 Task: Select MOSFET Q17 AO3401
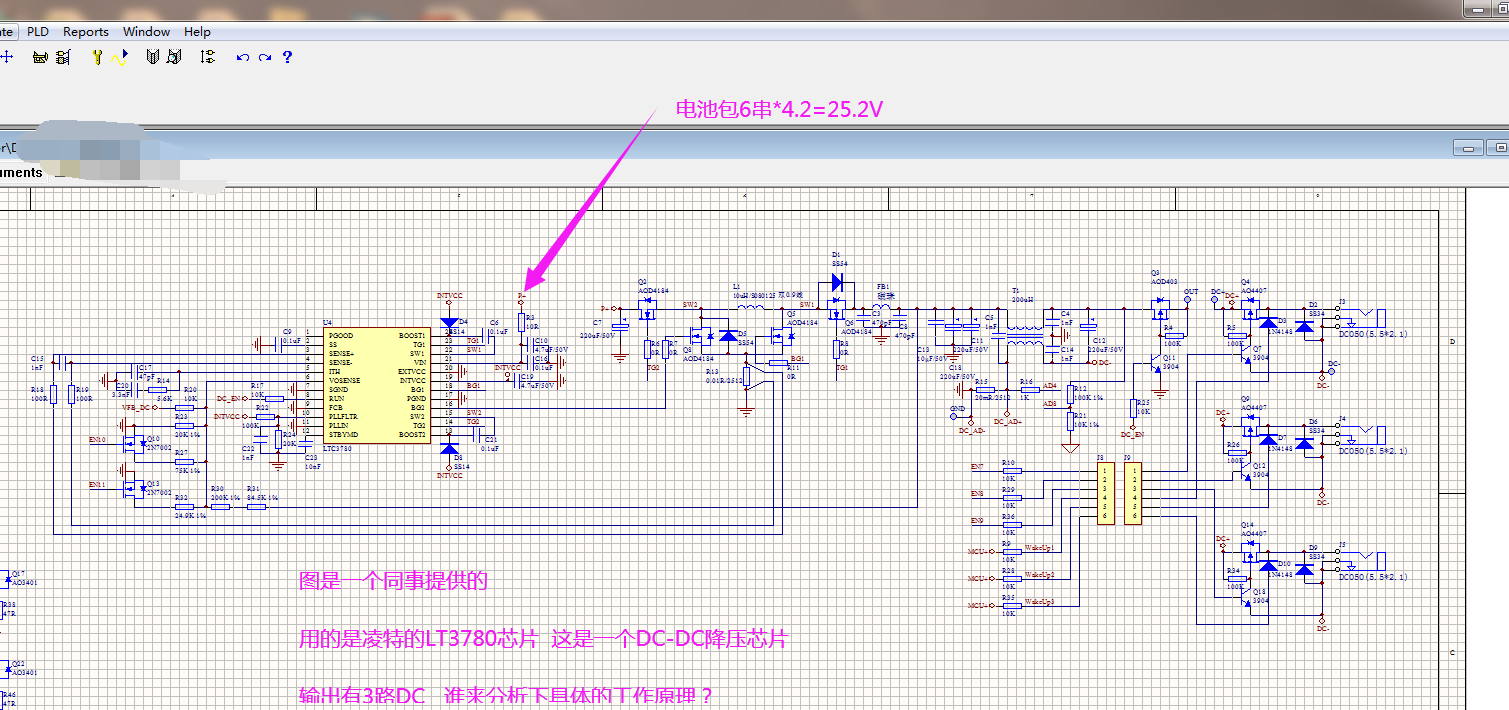coord(5,579)
